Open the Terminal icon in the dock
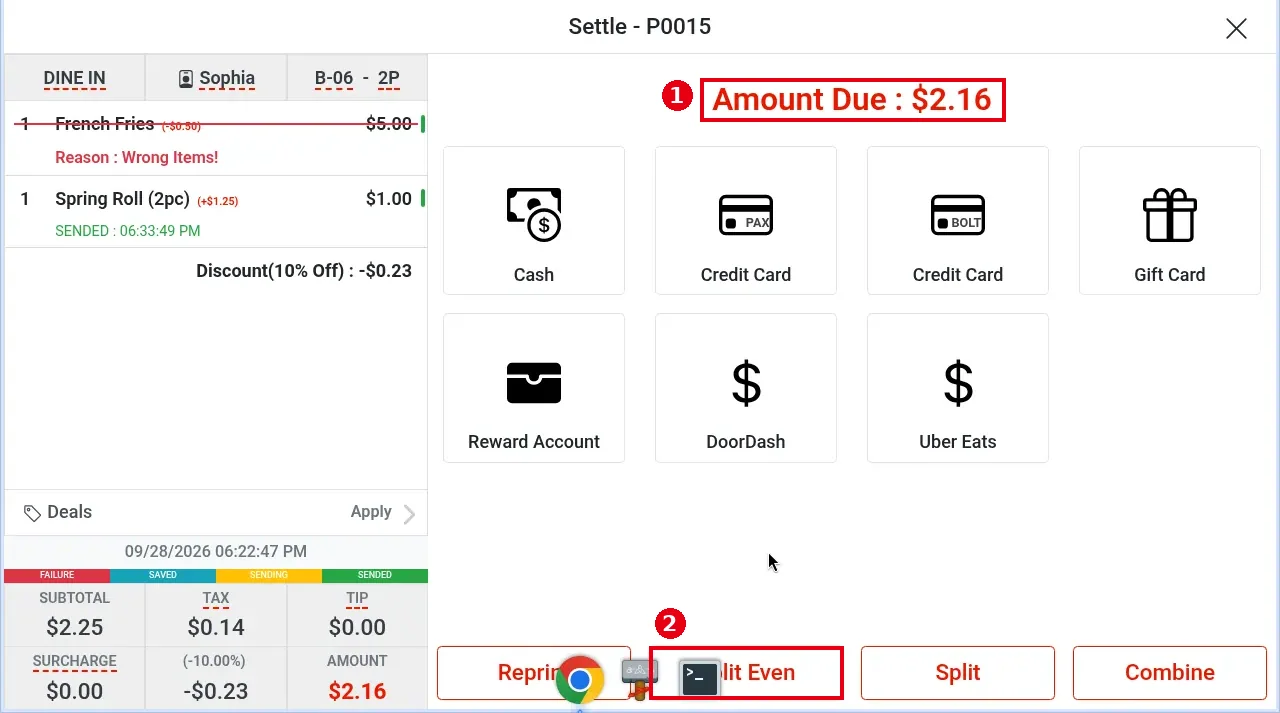Viewport: 1280px width, 713px height. [x=699, y=679]
